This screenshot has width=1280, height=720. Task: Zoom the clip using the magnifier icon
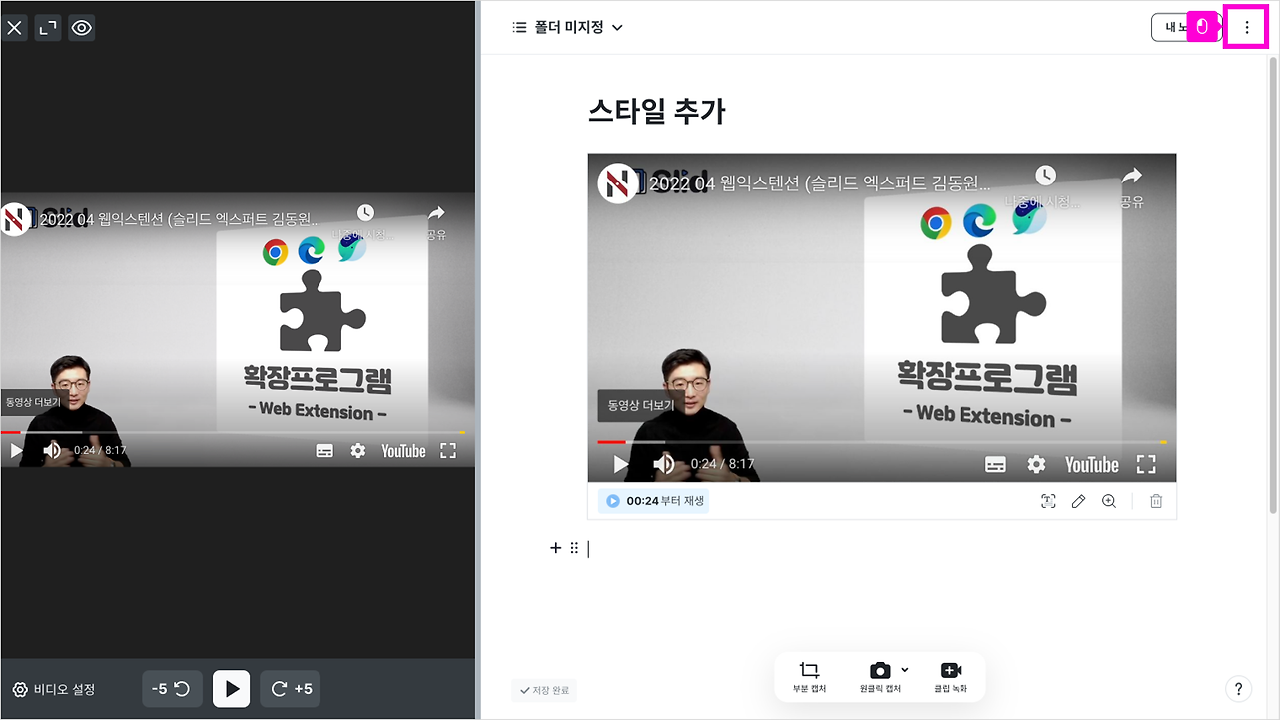[x=1108, y=501]
